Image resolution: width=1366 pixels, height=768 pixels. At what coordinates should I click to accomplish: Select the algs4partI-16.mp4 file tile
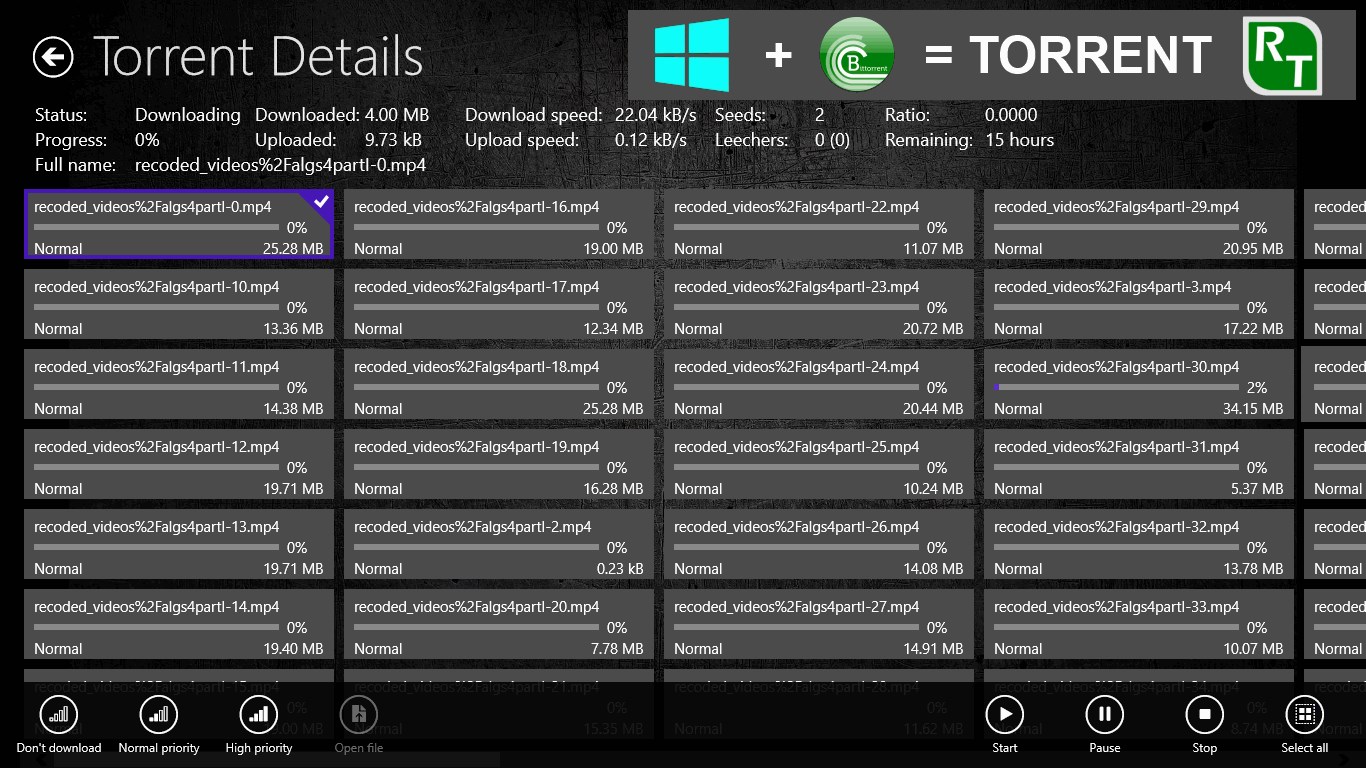point(499,225)
